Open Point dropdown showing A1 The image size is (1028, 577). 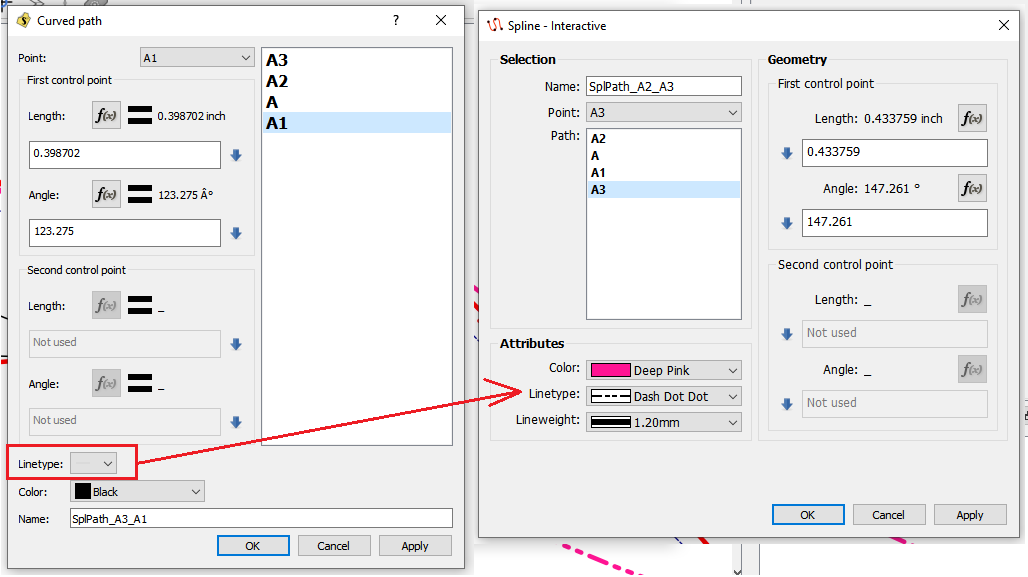pos(197,58)
